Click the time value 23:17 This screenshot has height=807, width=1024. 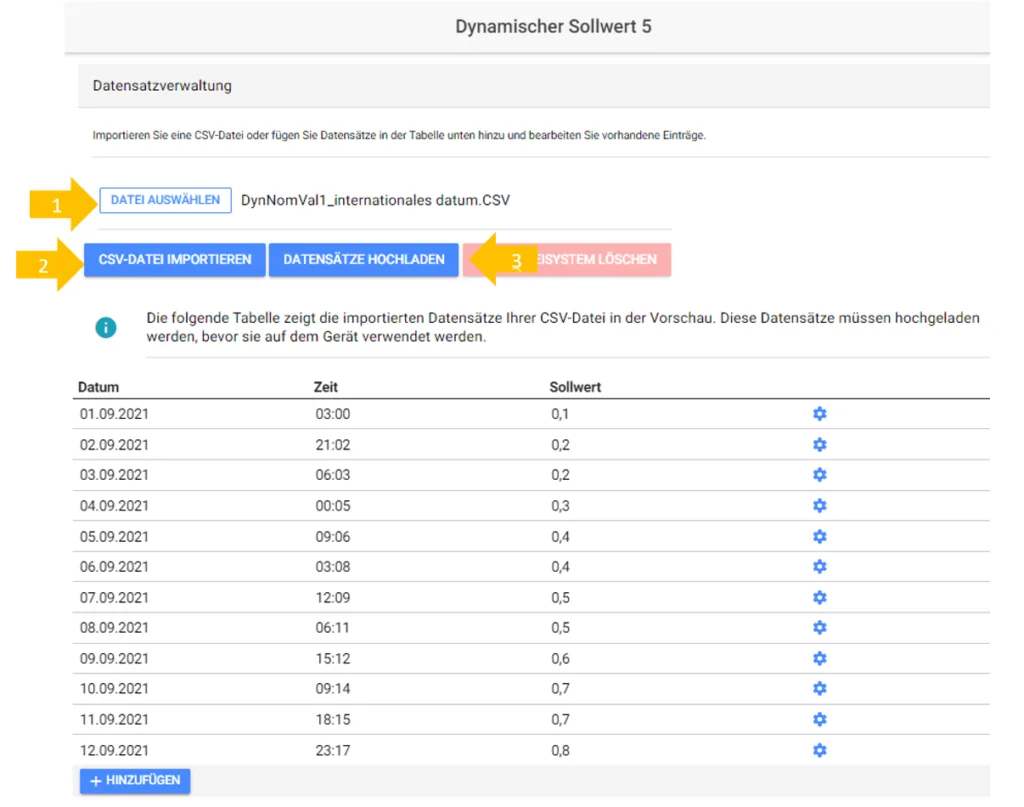pyautogui.click(x=333, y=750)
